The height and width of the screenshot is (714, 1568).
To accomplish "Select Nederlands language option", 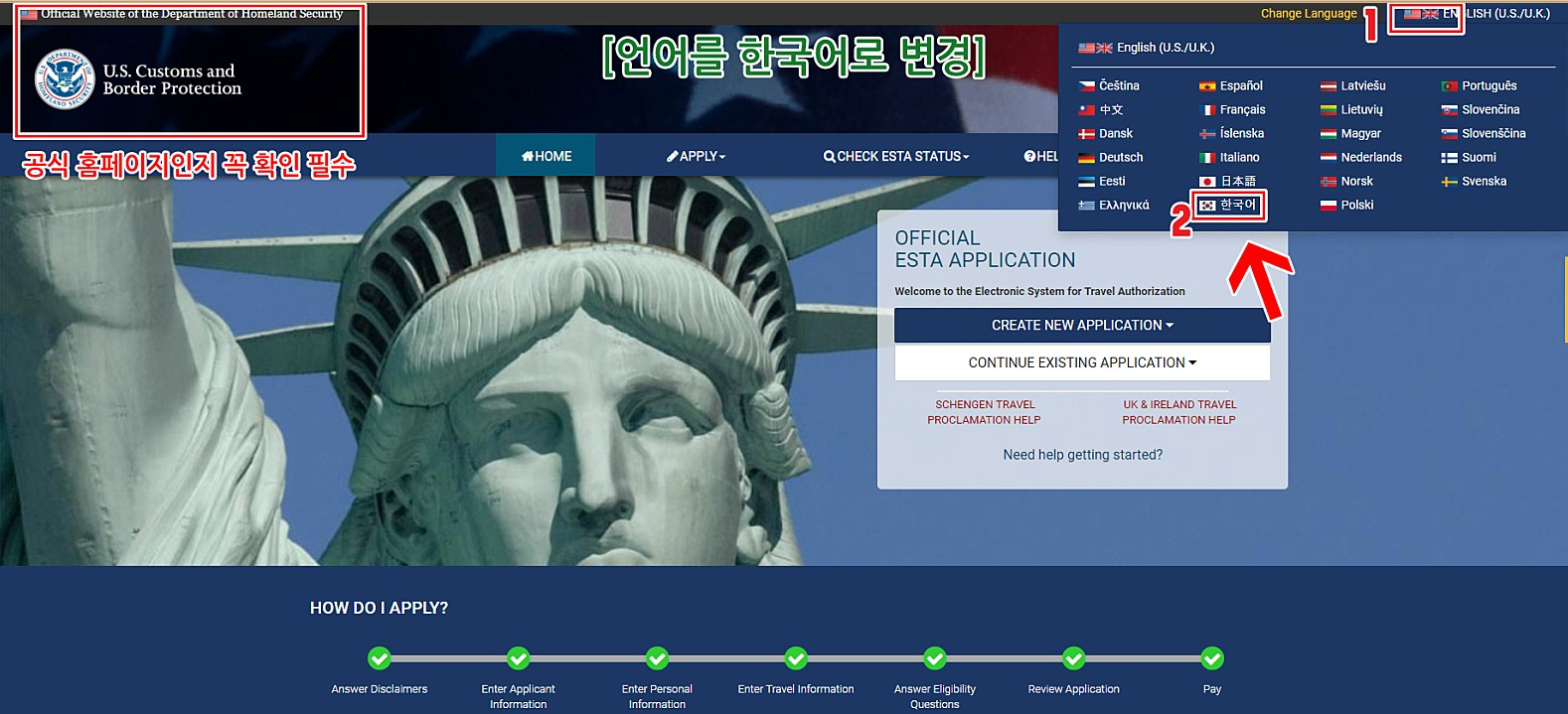I will click(1361, 157).
